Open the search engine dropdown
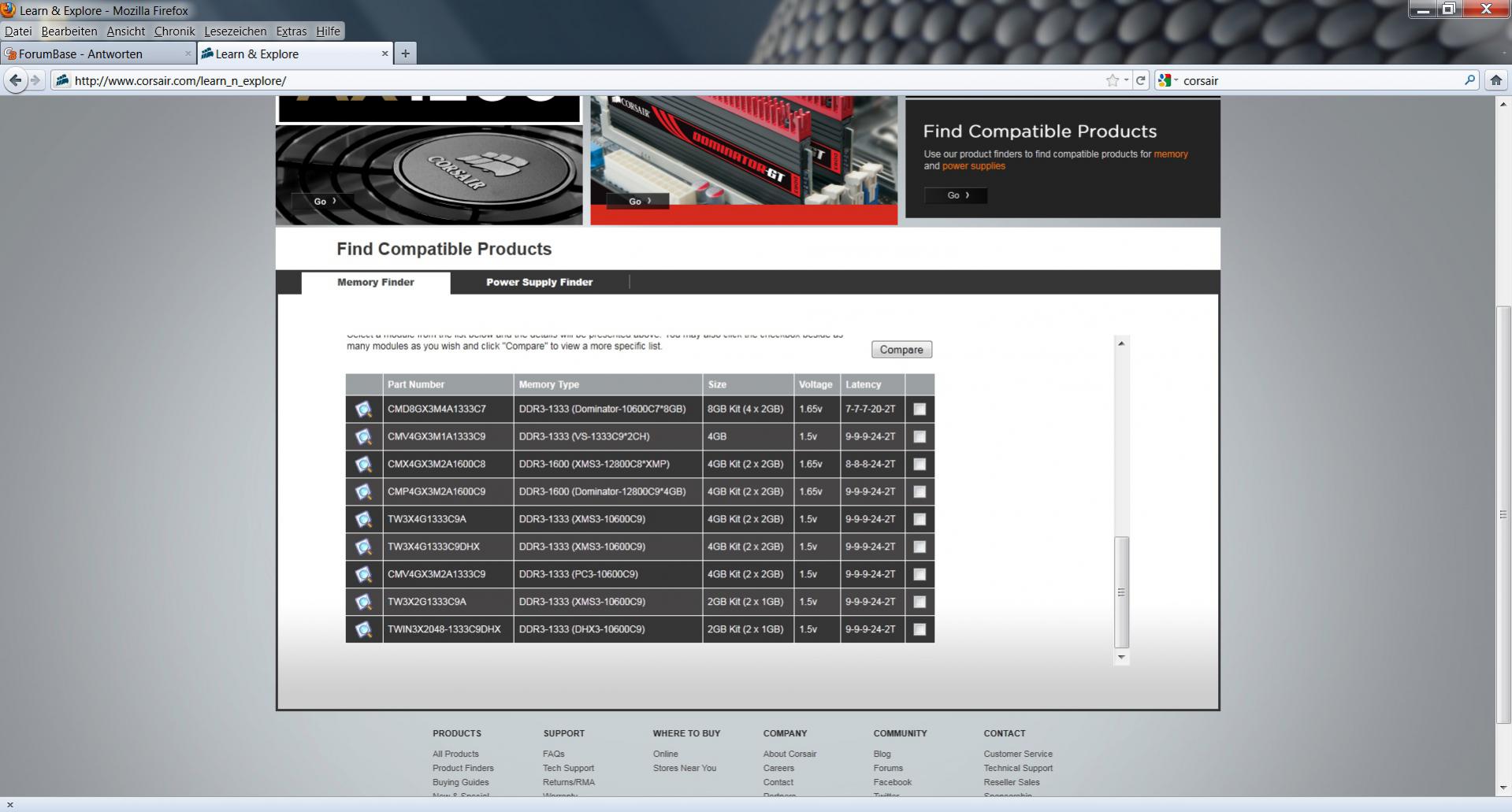 point(1169,80)
